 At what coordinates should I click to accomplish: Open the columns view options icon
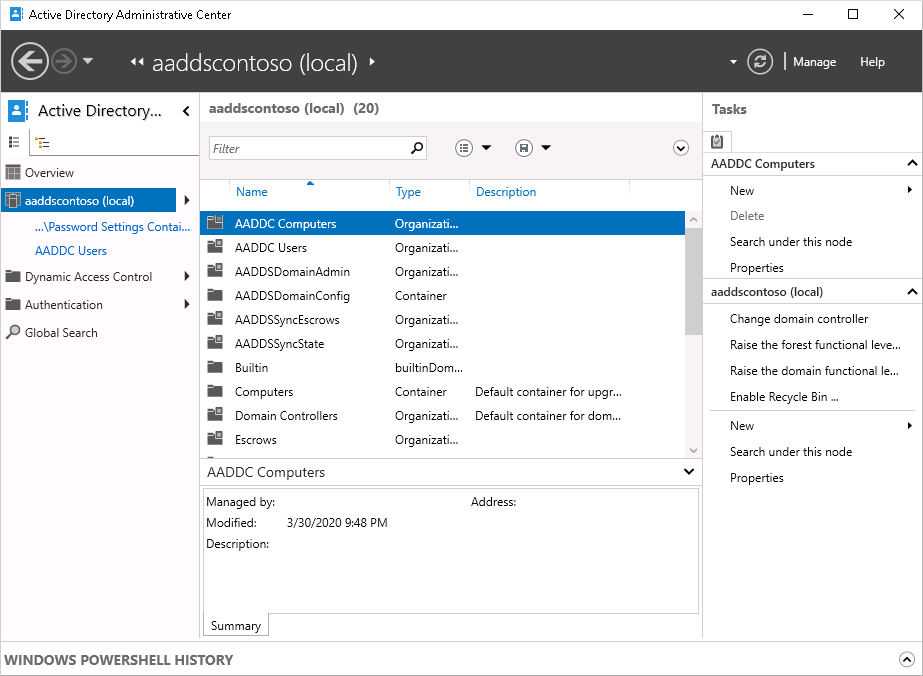tap(463, 147)
